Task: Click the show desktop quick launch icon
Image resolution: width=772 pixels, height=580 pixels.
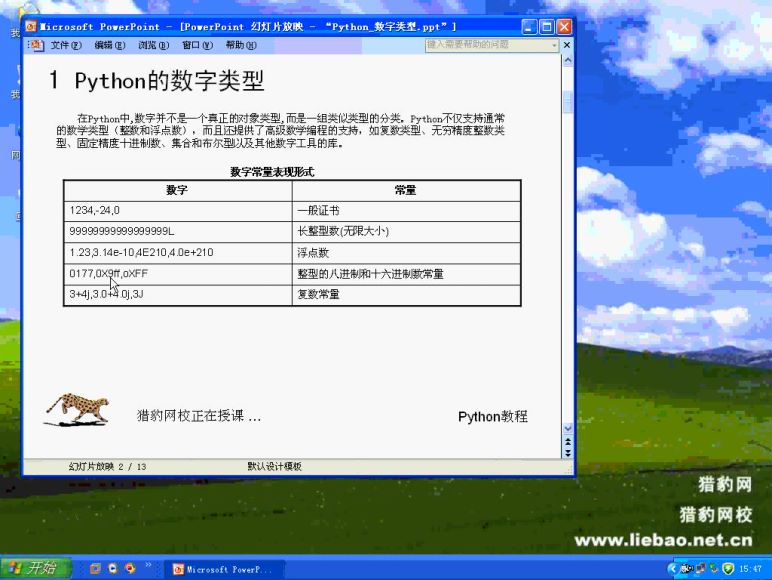Action: 95,569
